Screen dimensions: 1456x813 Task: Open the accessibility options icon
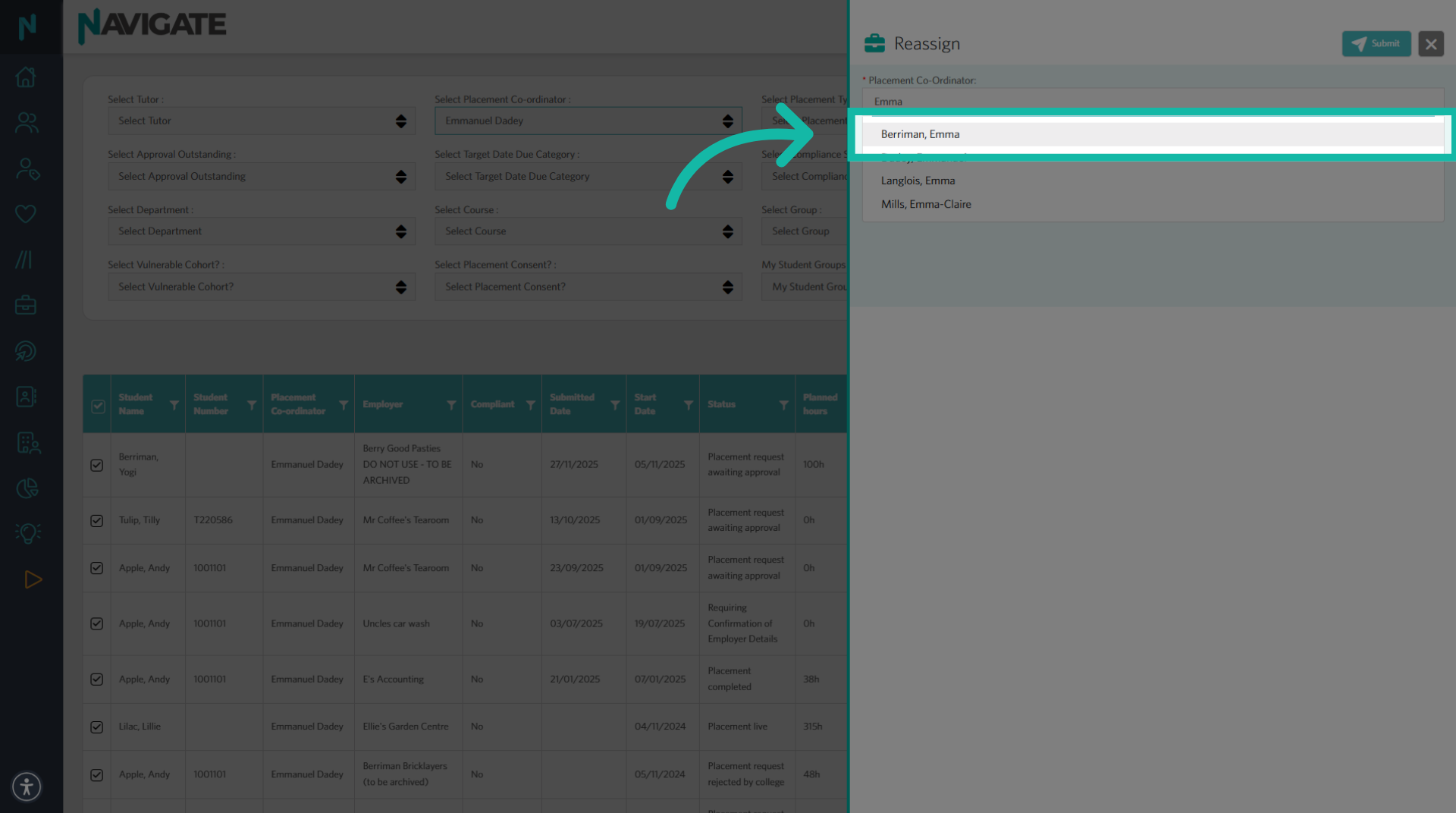tap(27, 786)
